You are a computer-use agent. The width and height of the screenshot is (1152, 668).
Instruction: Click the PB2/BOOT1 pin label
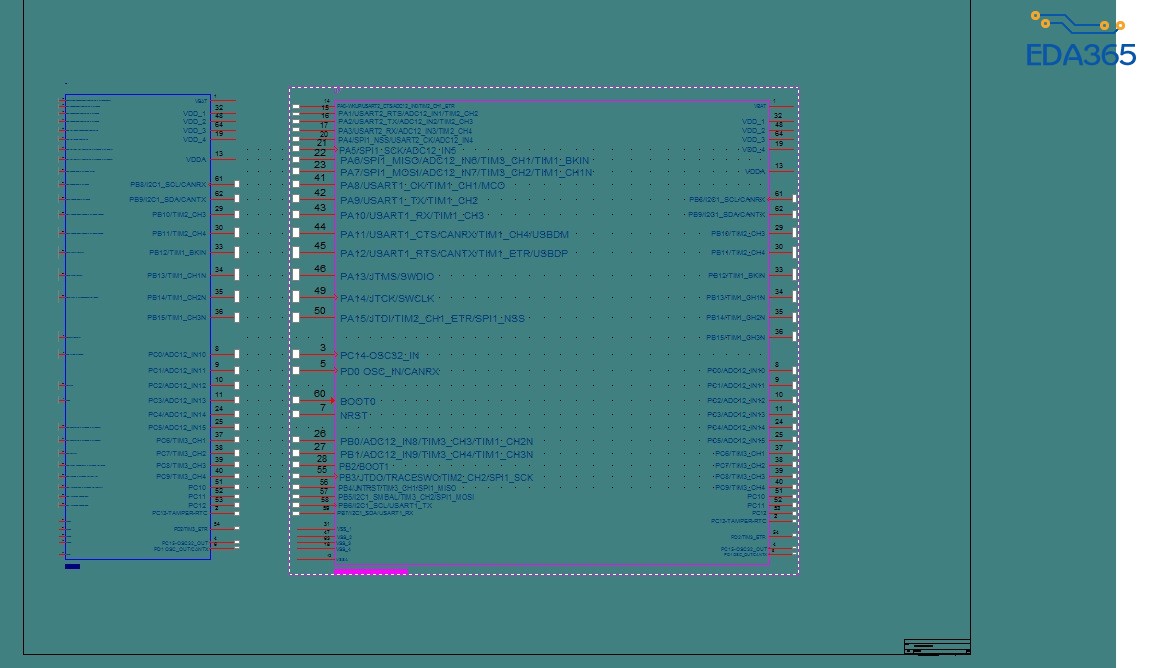tap(364, 467)
